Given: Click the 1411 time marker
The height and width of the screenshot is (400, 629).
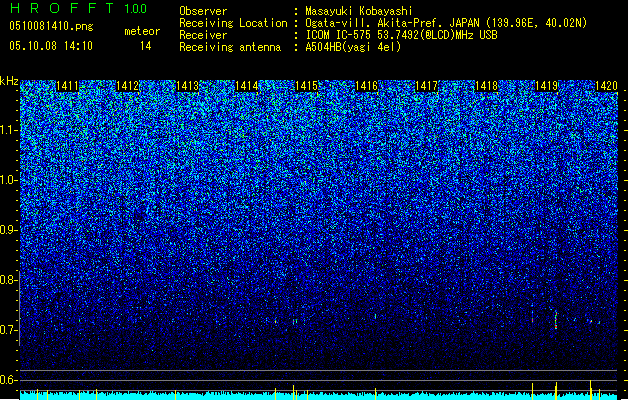Looking at the screenshot, I should [x=67, y=86].
